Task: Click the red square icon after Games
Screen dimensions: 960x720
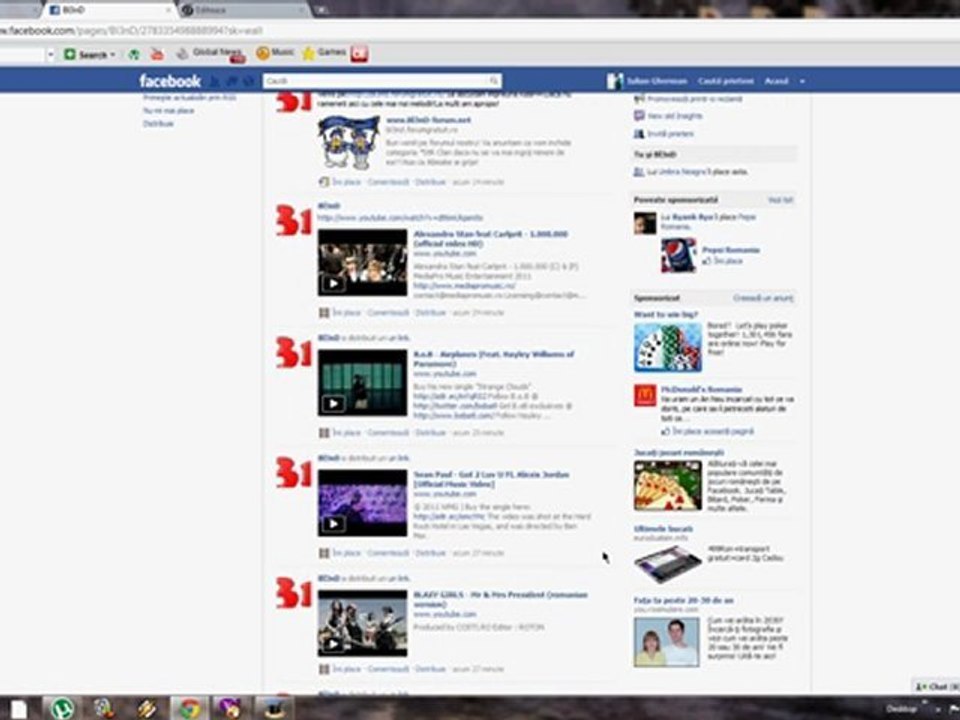Action: coord(359,54)
